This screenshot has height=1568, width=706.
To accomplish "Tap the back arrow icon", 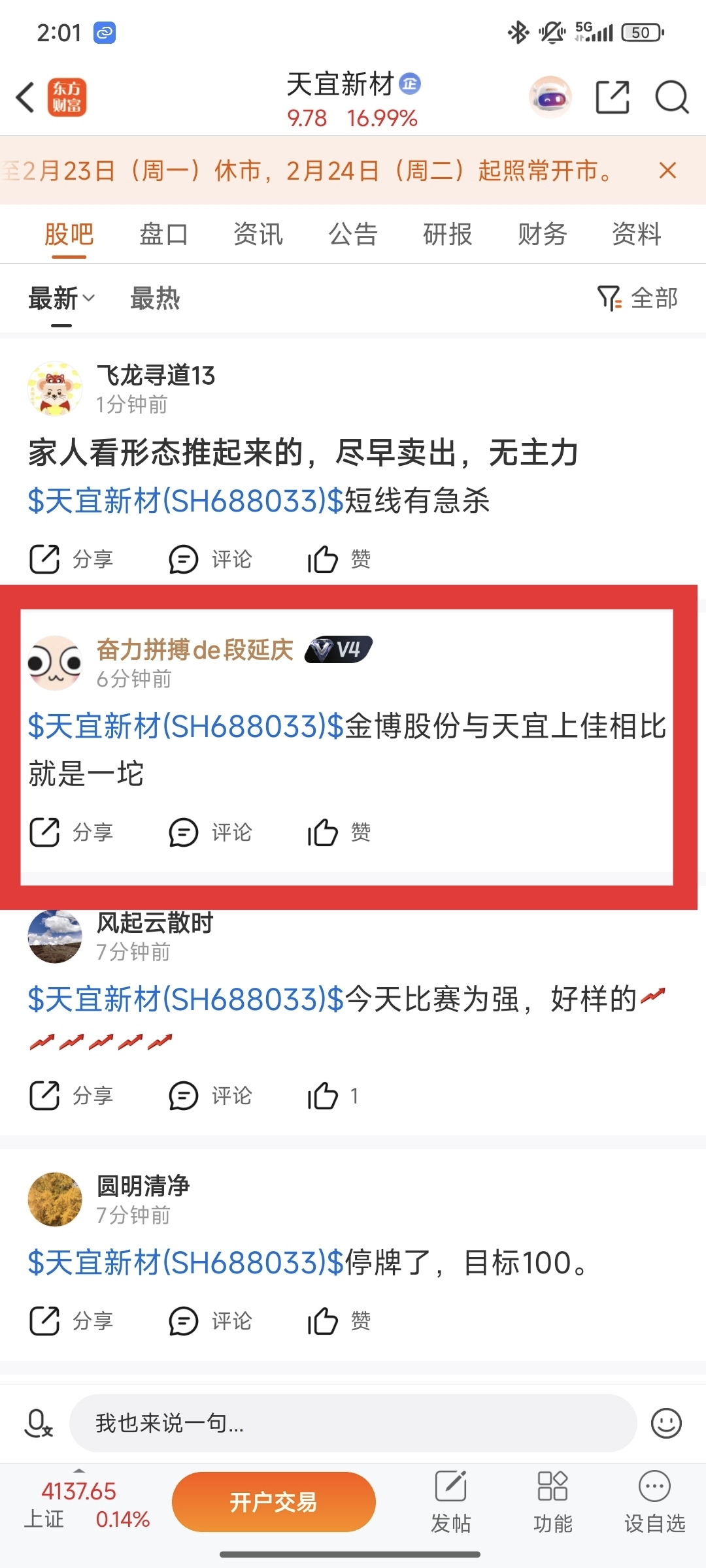I will click(25, 98).
